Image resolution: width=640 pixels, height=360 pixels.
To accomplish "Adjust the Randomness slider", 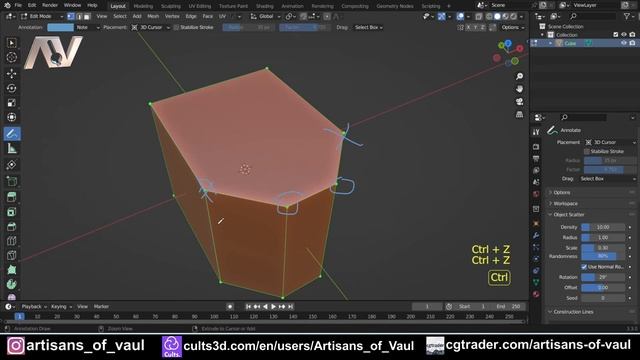I will coord(603,256).
